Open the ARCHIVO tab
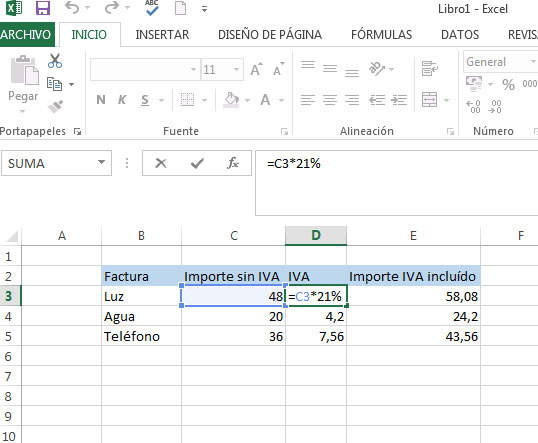Viewport: 538px width, 443px height. point(26,35)
